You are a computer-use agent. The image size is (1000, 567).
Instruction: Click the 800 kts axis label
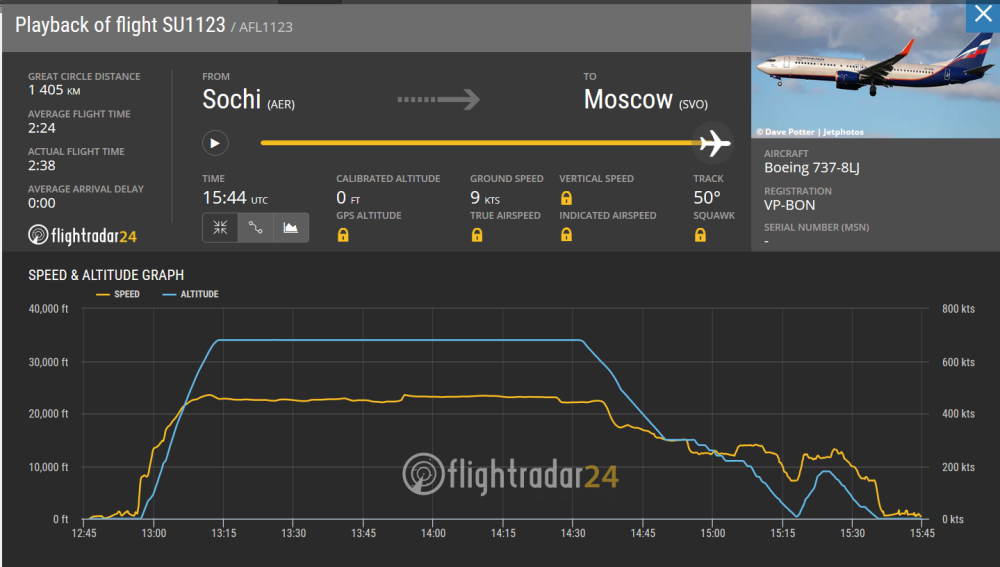958,309
